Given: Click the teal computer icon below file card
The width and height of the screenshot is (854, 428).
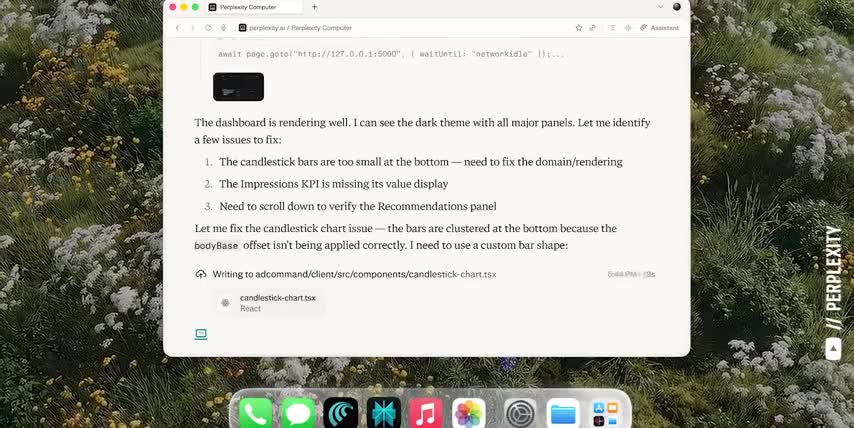Looking at the screenshot, I should pos(201,334).
